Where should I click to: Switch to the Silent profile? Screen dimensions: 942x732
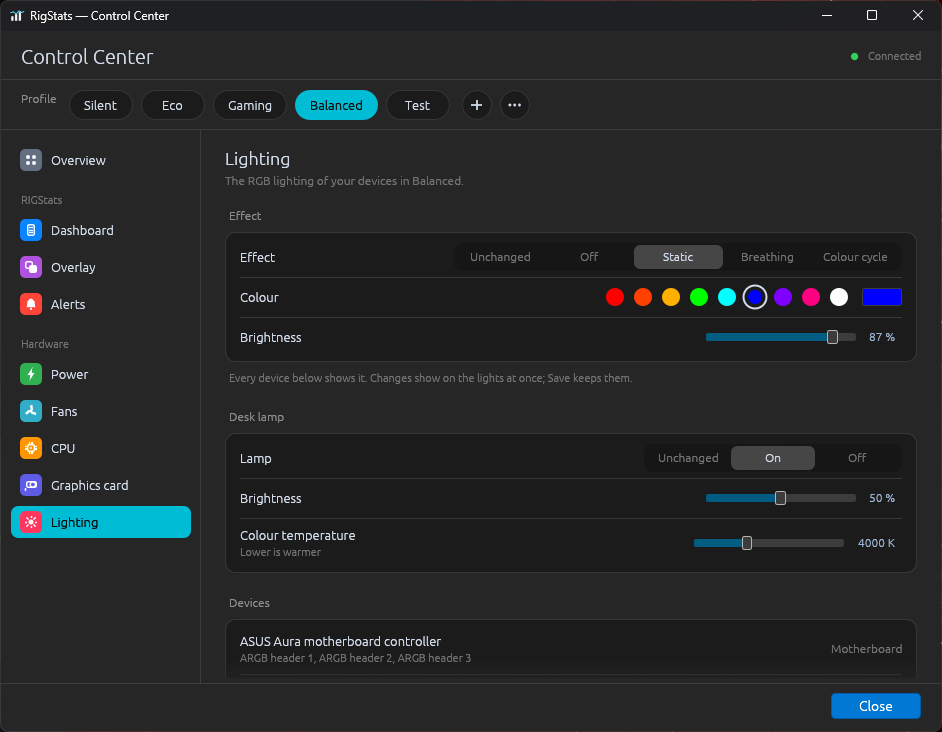100,105
